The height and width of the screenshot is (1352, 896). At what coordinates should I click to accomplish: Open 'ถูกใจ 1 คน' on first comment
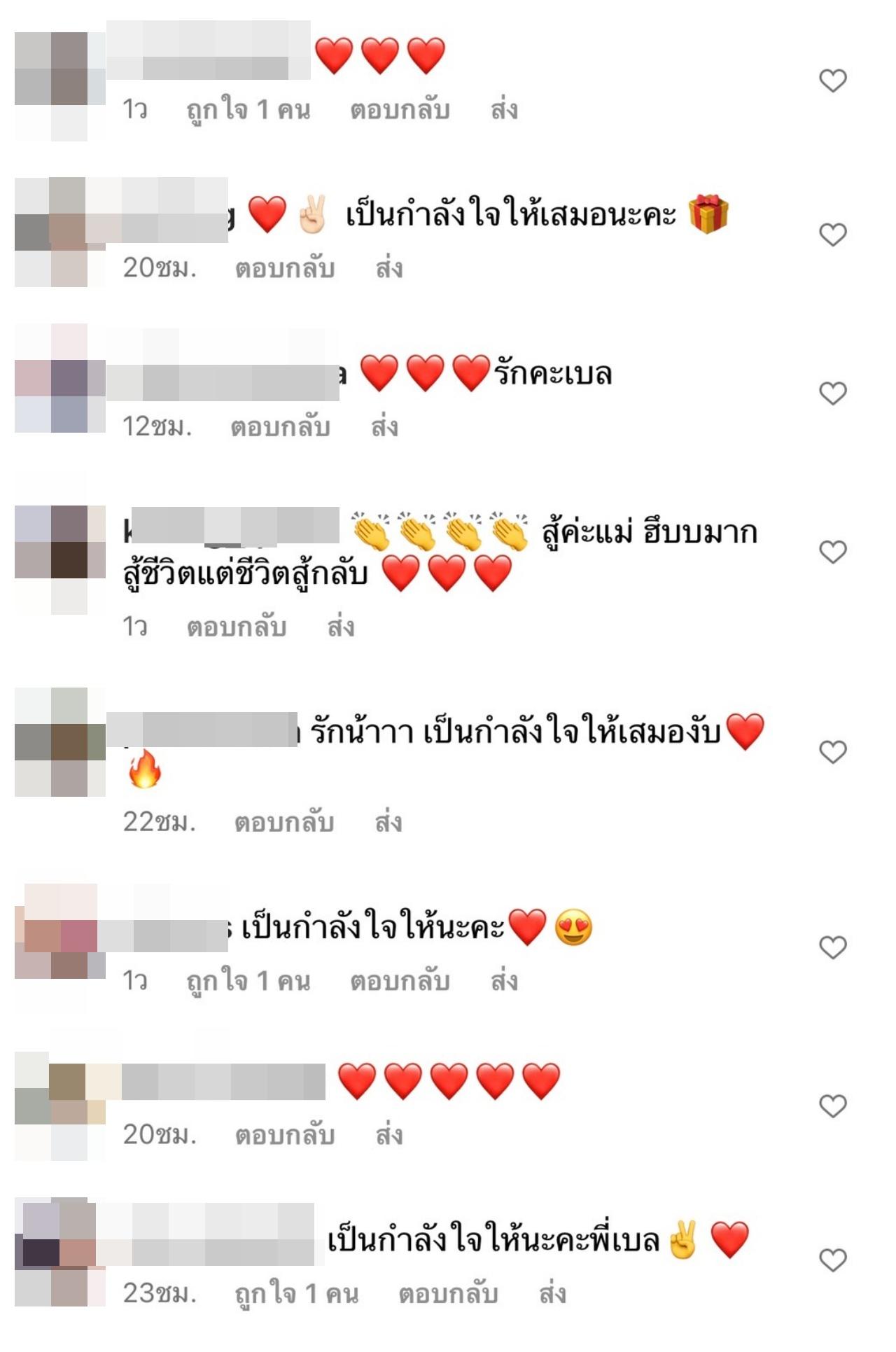pos(248,110)
